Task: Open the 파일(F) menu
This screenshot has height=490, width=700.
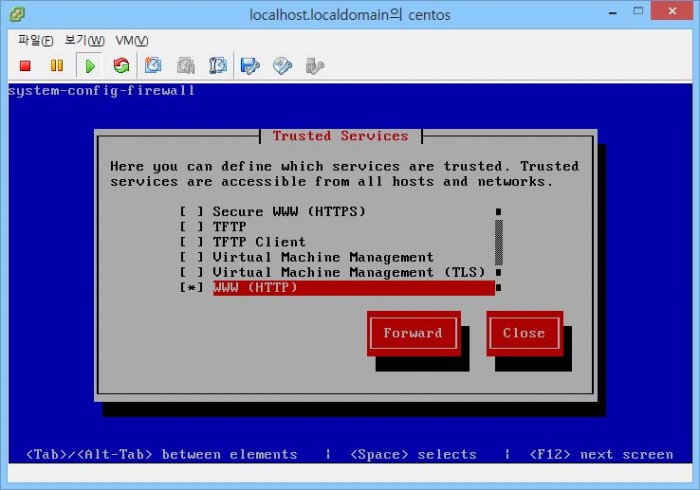Action: [35, 41]
